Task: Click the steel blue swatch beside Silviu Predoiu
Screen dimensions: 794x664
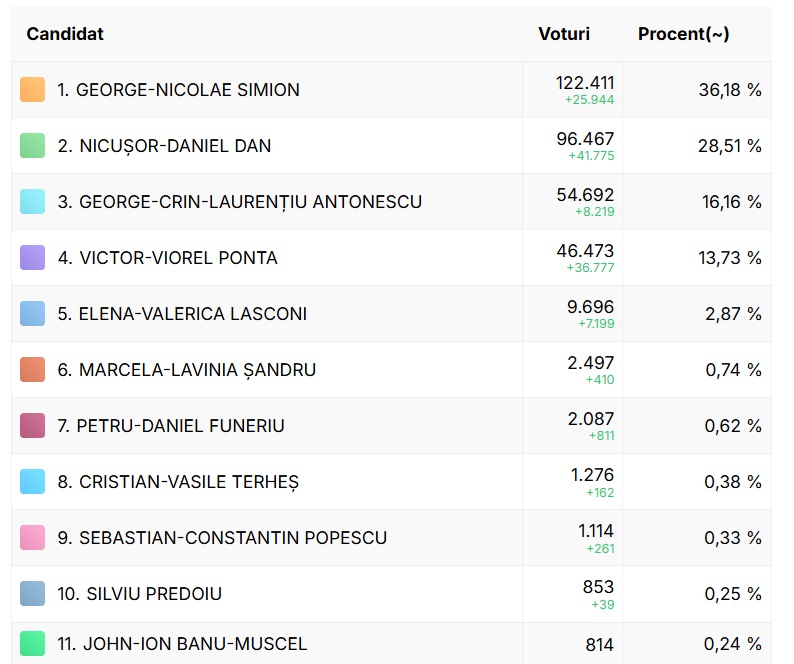Action: click(x=33, y=594)
